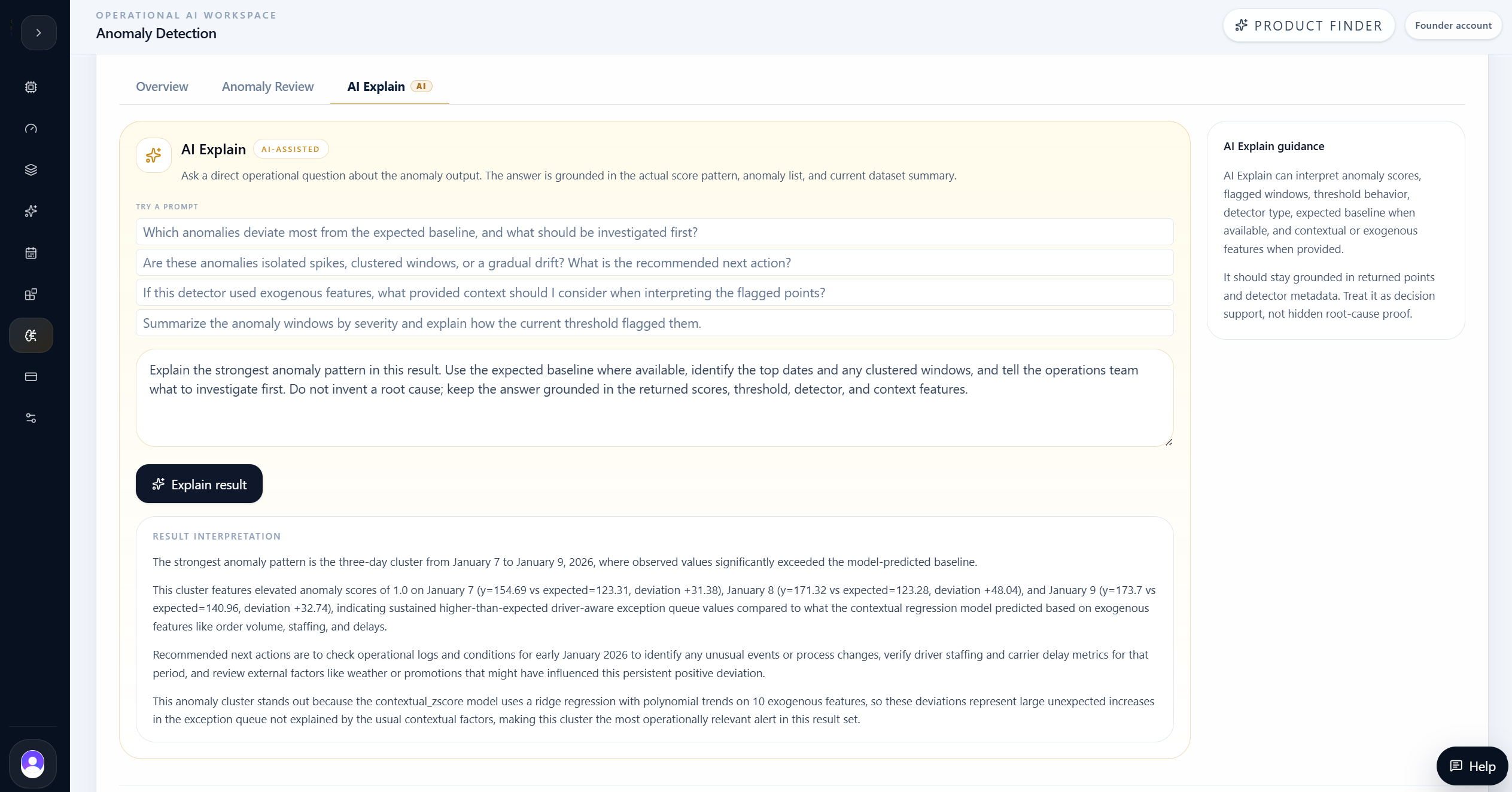The width and height of the screenshot is (1512, 792).
Task: Open the stacked layers icon in sidebar
Action: coord(31,170)
